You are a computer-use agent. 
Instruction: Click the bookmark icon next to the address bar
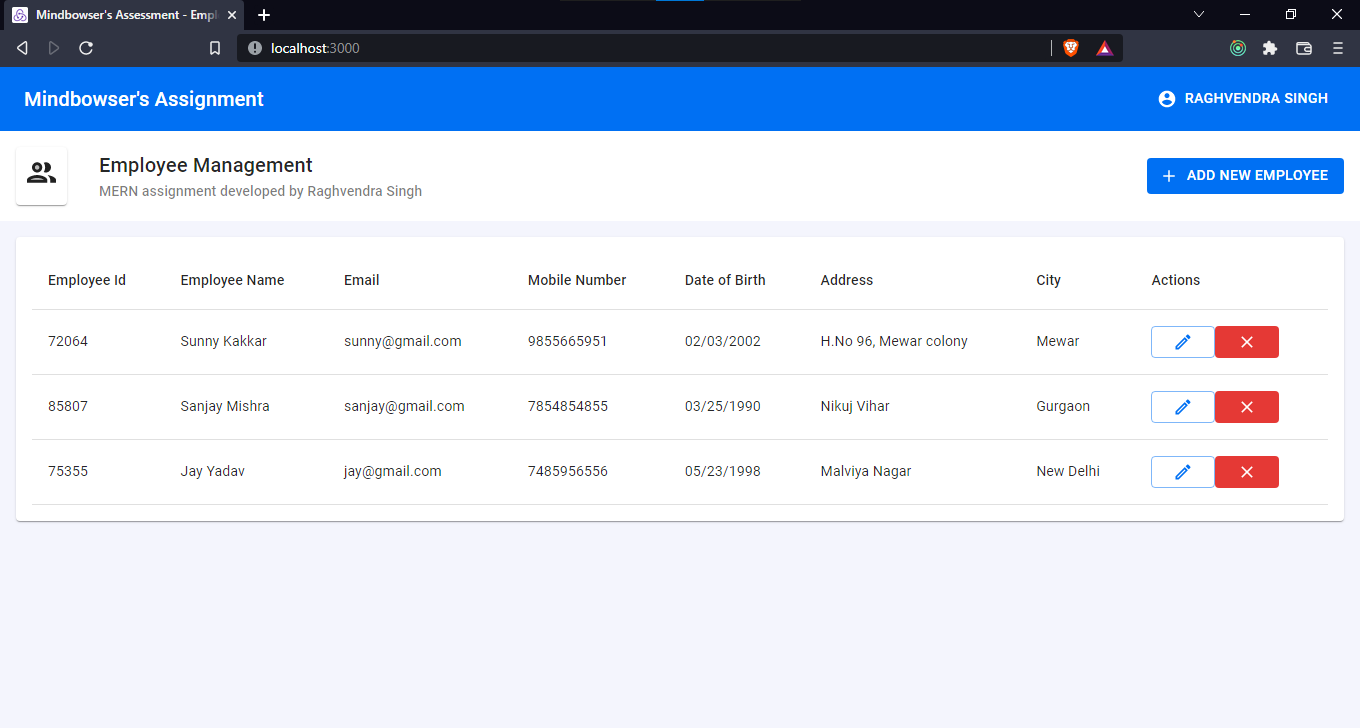click(214, 47)
